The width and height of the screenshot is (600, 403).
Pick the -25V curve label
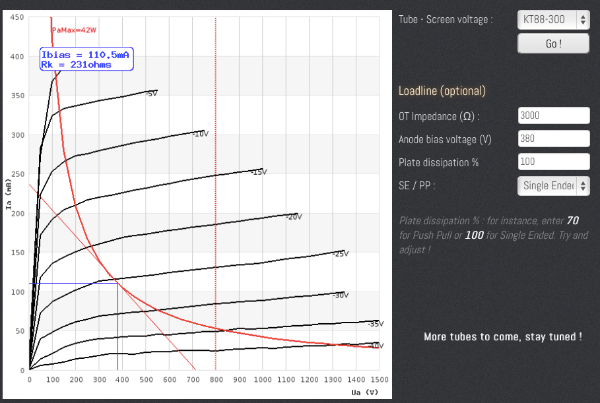pyautogui.click(x=340, y=254)
